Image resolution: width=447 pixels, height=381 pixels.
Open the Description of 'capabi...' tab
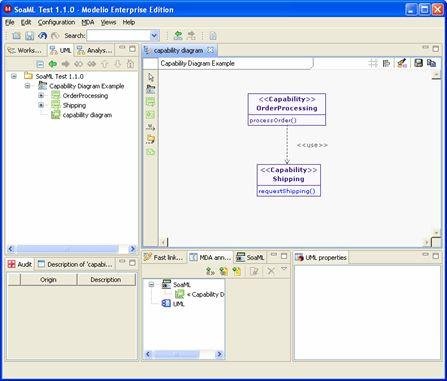coord(75,264)
